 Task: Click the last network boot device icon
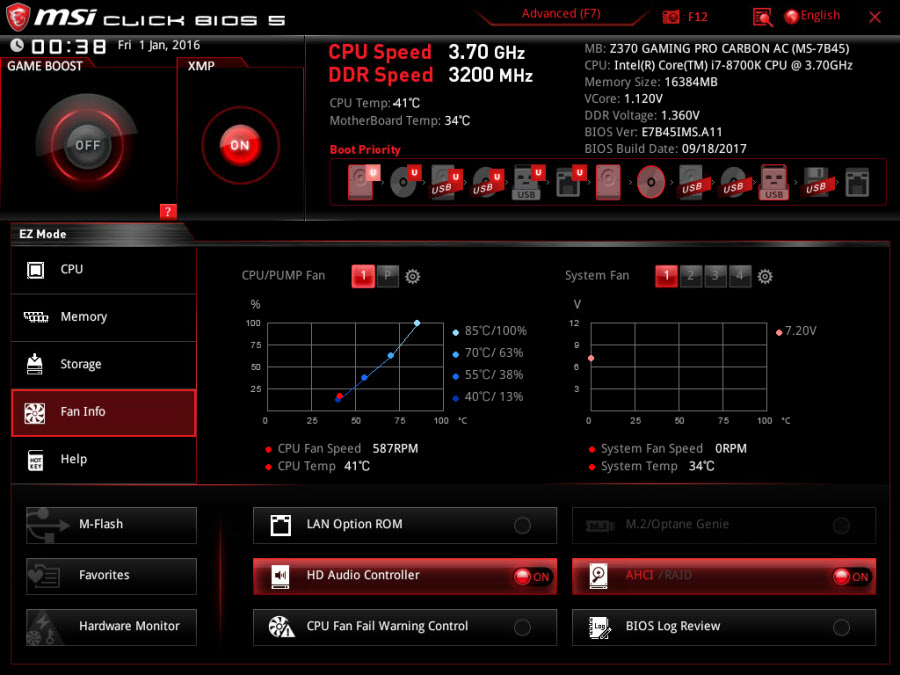tap(857, 183)
